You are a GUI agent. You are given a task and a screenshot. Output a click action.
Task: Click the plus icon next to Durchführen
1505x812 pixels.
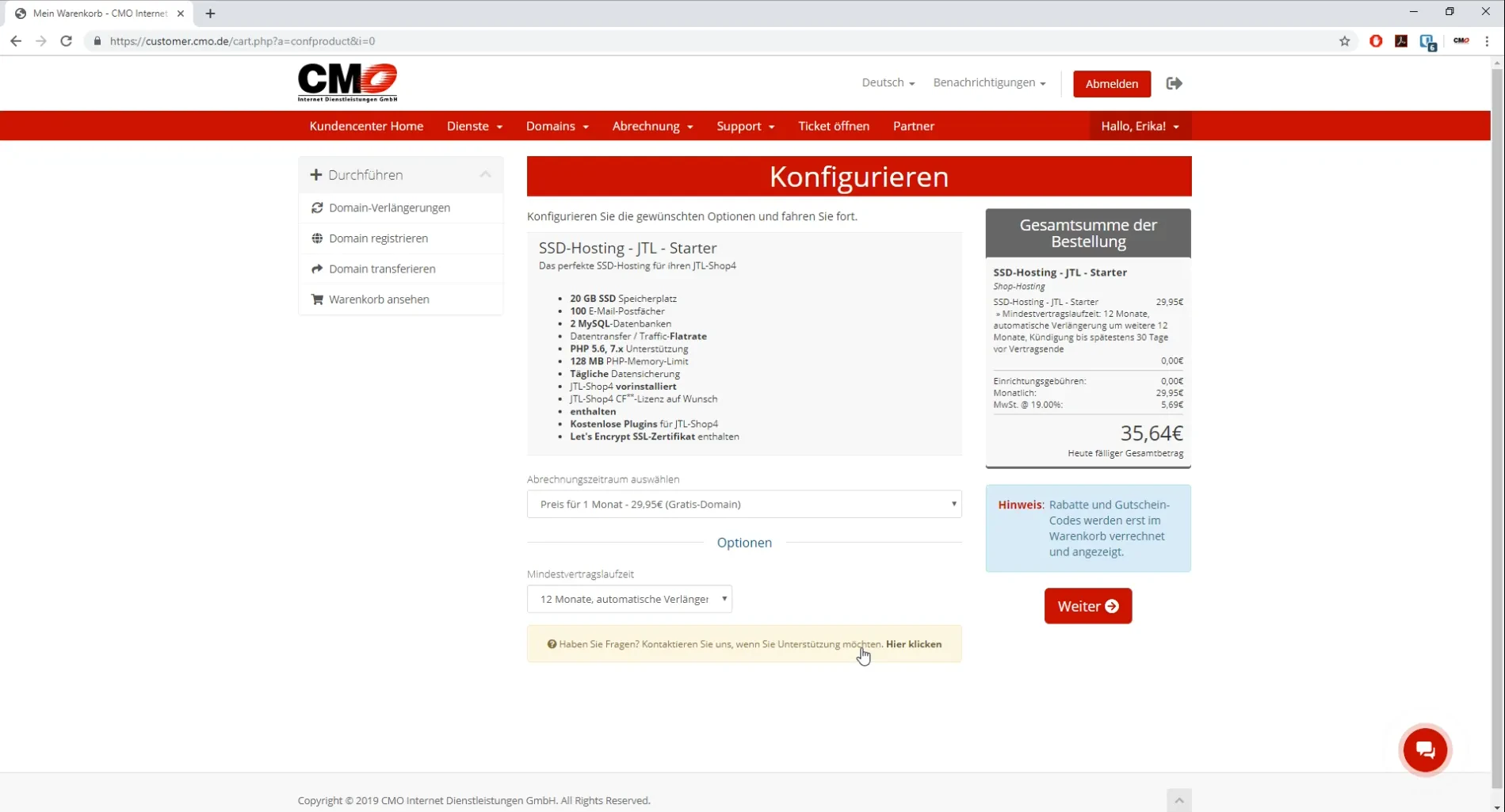(x=316, y=174)
